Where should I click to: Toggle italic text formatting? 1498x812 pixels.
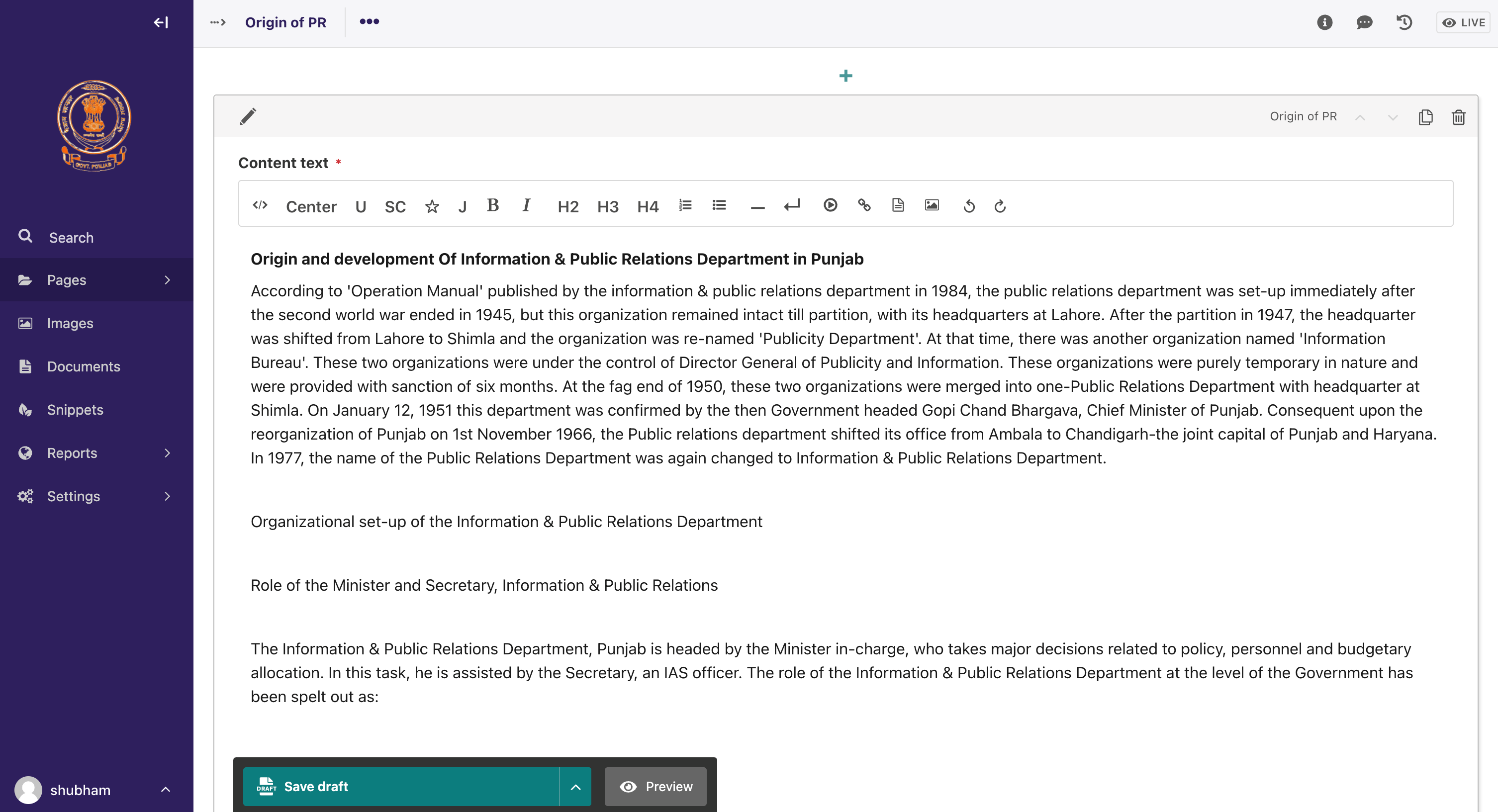[x=526, y=205]
